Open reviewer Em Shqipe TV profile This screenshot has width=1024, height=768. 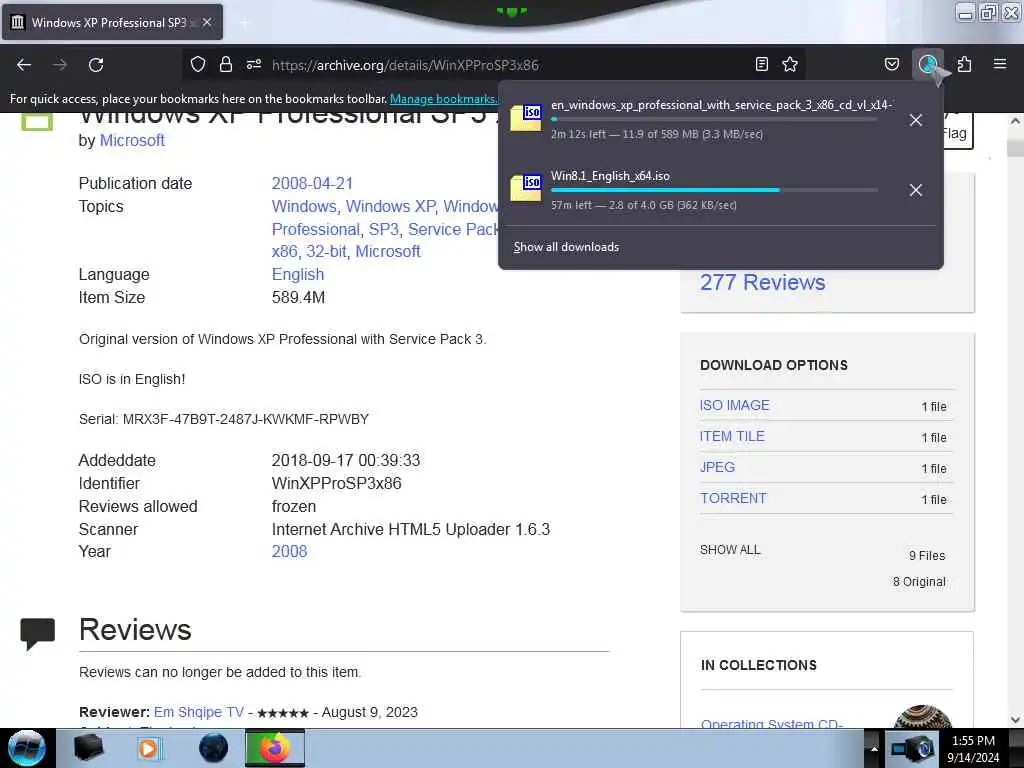(x=199, y=712)
